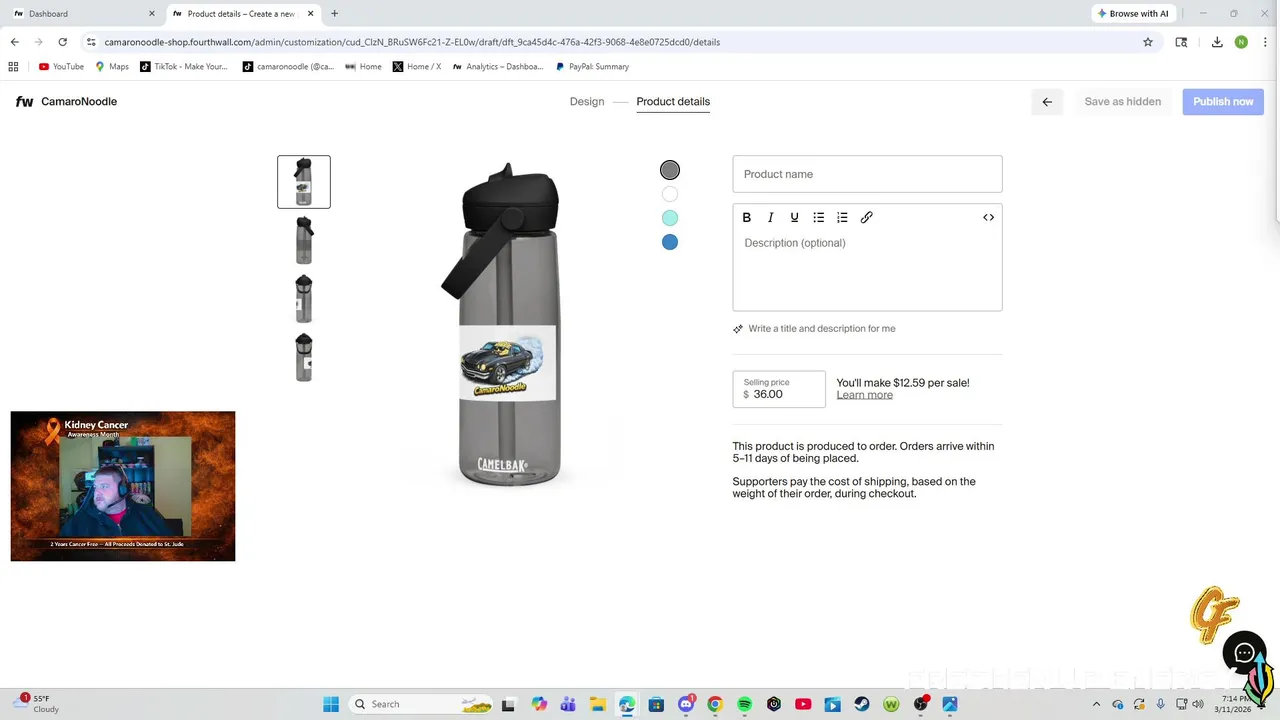This screenshot has height=720, width=1280.
Task: Select the white bottle color swatch
Action: point(670,194)
